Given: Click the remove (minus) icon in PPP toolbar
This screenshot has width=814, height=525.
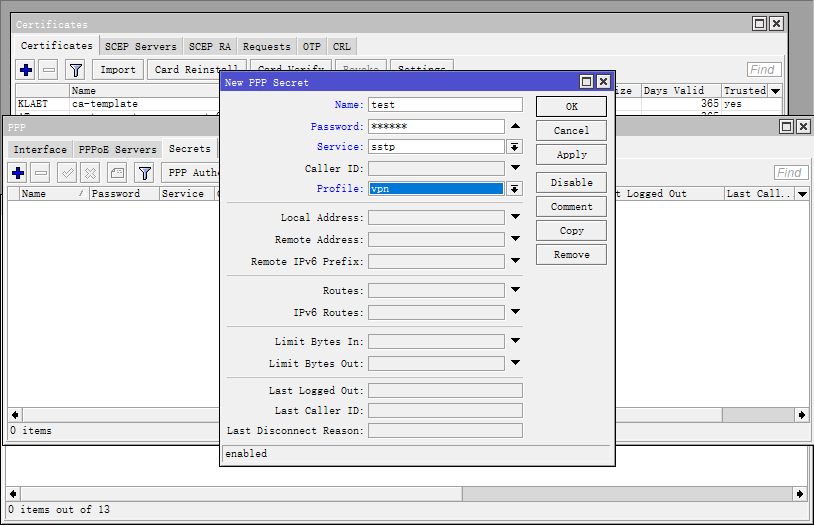Looking at the screenshot, I should pyautogui.click(x=41, y=173).
